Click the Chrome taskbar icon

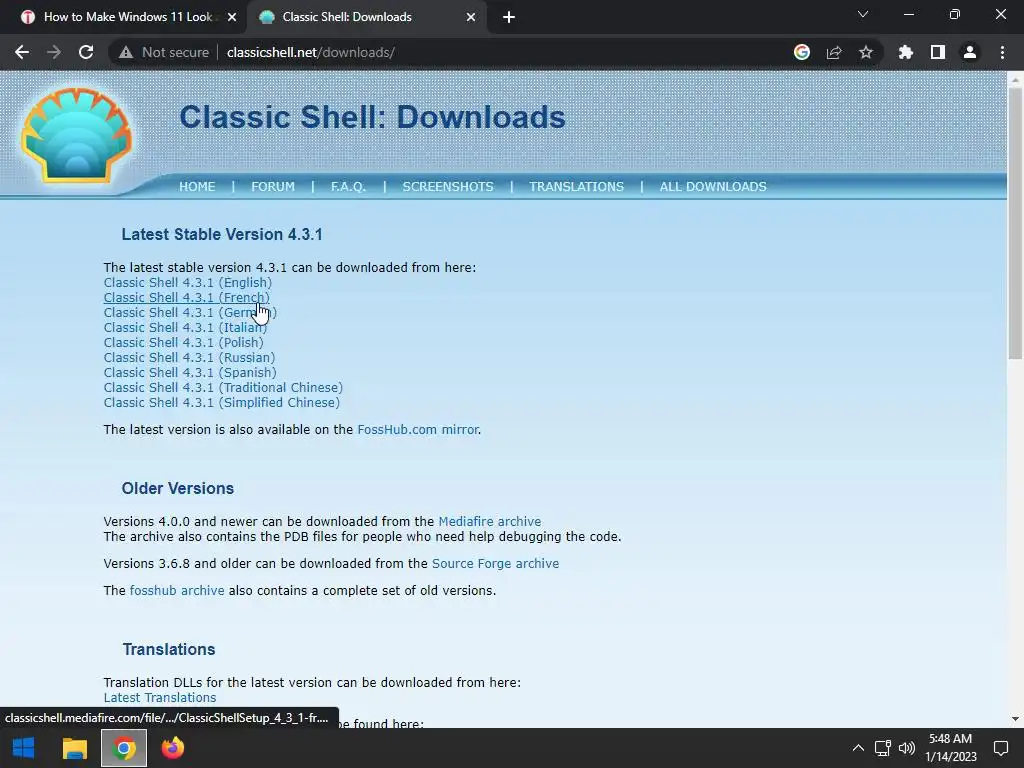(124, 748)
